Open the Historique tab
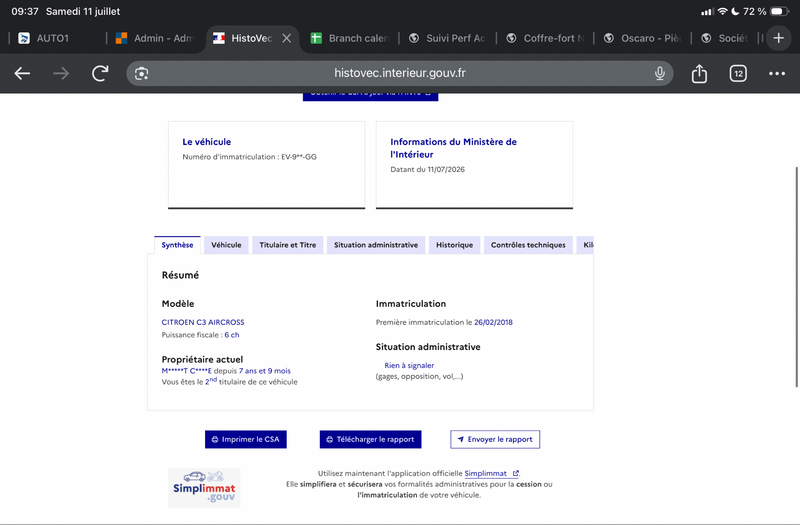Viewport: 800px width, 525px height. (x=454, y=245)
